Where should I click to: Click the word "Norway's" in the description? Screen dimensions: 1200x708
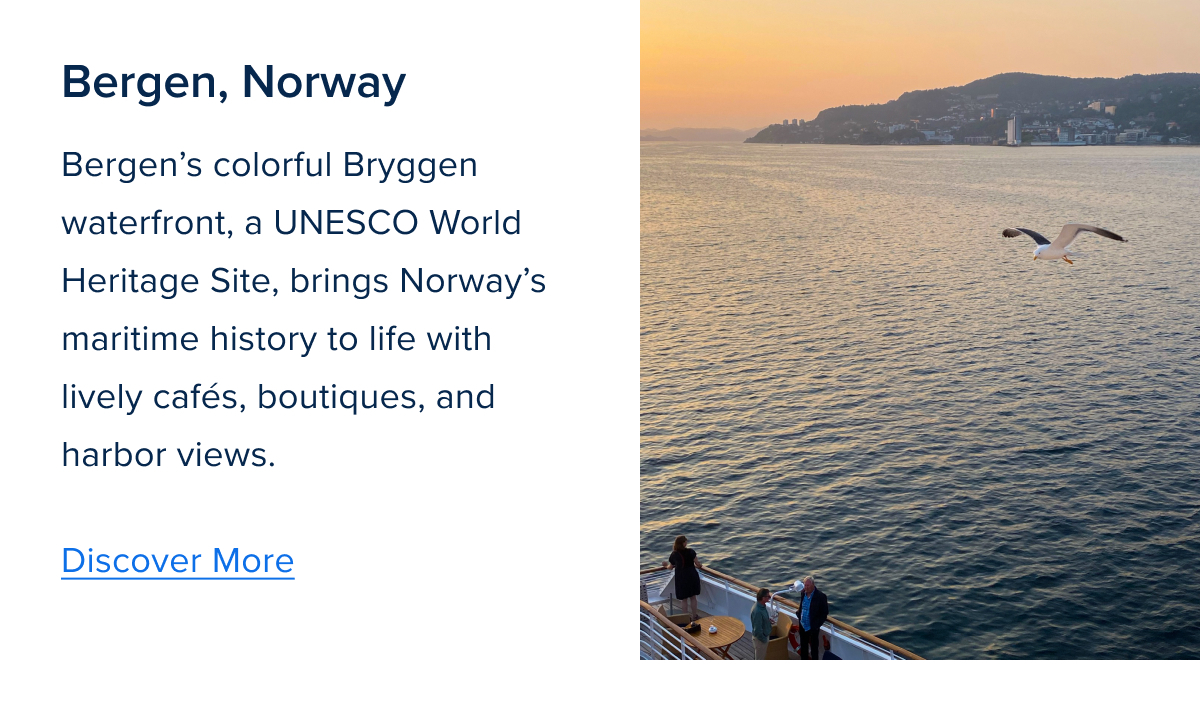point(473,281)
